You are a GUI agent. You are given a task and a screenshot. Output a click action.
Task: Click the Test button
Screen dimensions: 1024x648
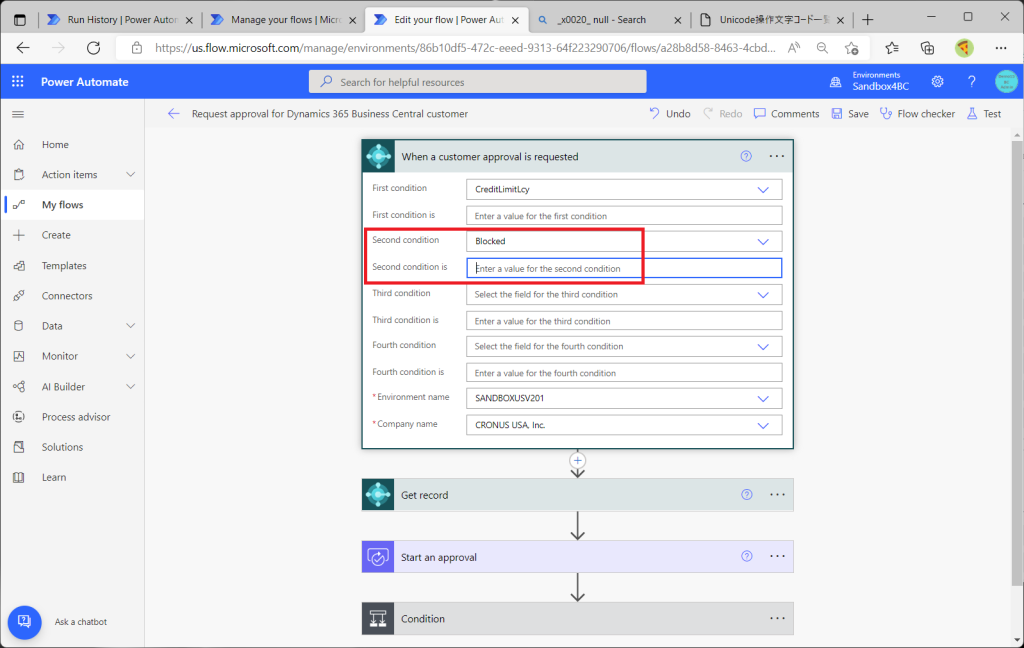click(984, 114)
